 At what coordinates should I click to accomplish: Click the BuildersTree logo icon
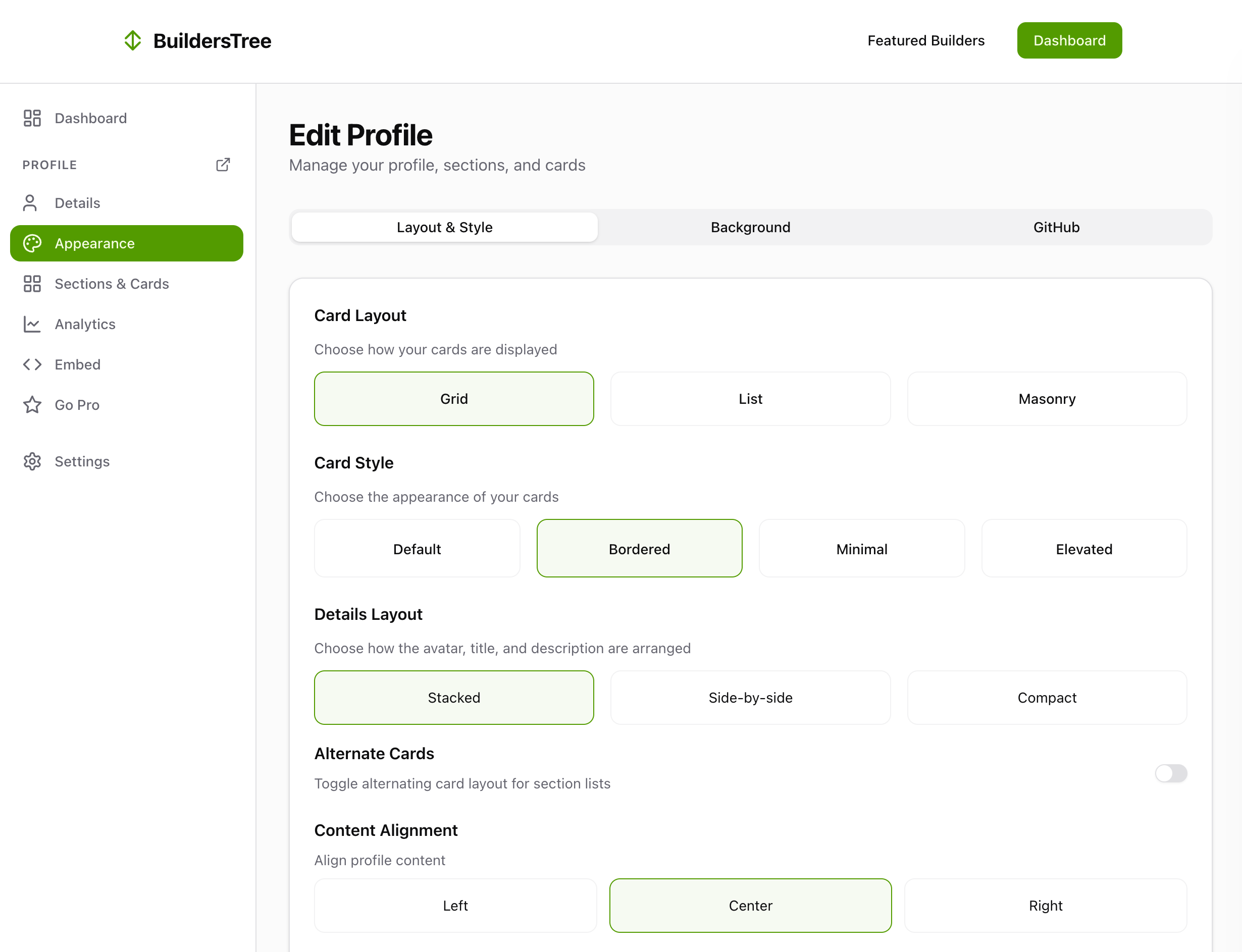tap(133, 40)
